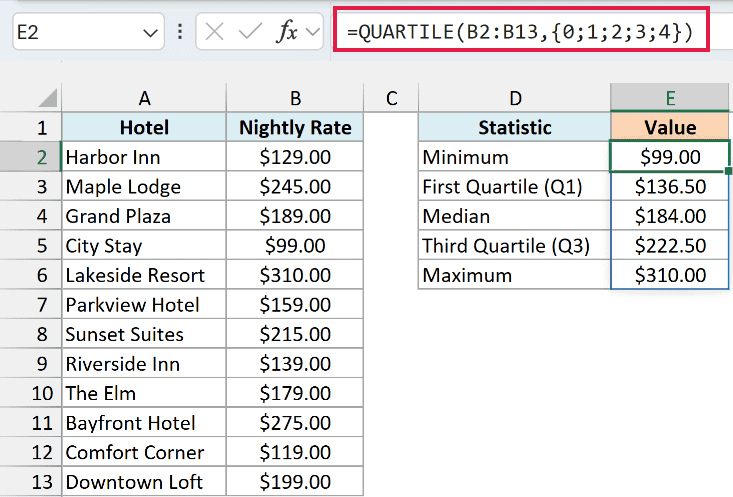Select the City Stay cell
Image resolution: width=733 pixels, height=497 pixels.
click(x=144, y=245)
